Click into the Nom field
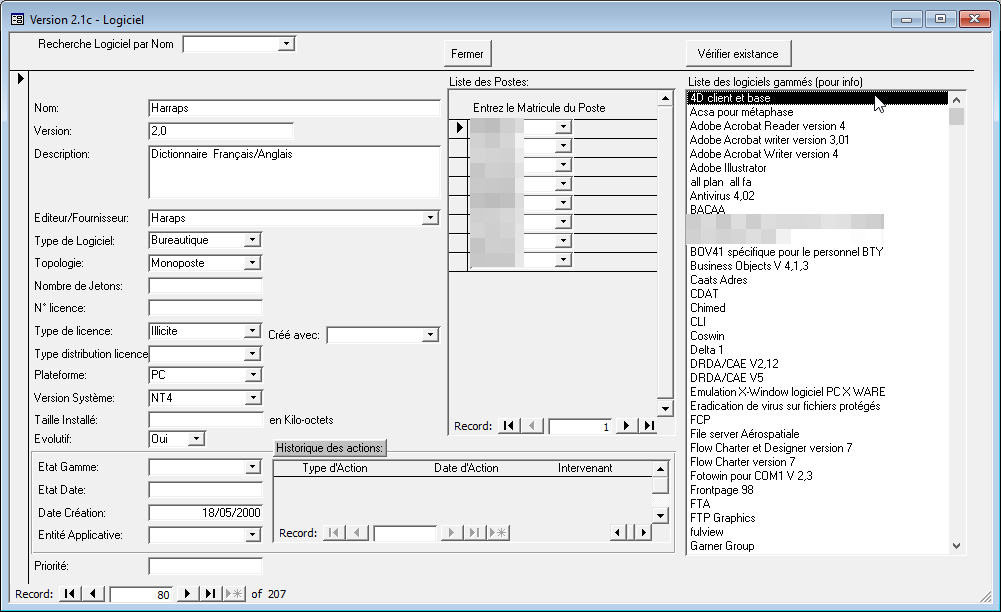The height and width of the screenshot is (612, 1001). (294, 108)
